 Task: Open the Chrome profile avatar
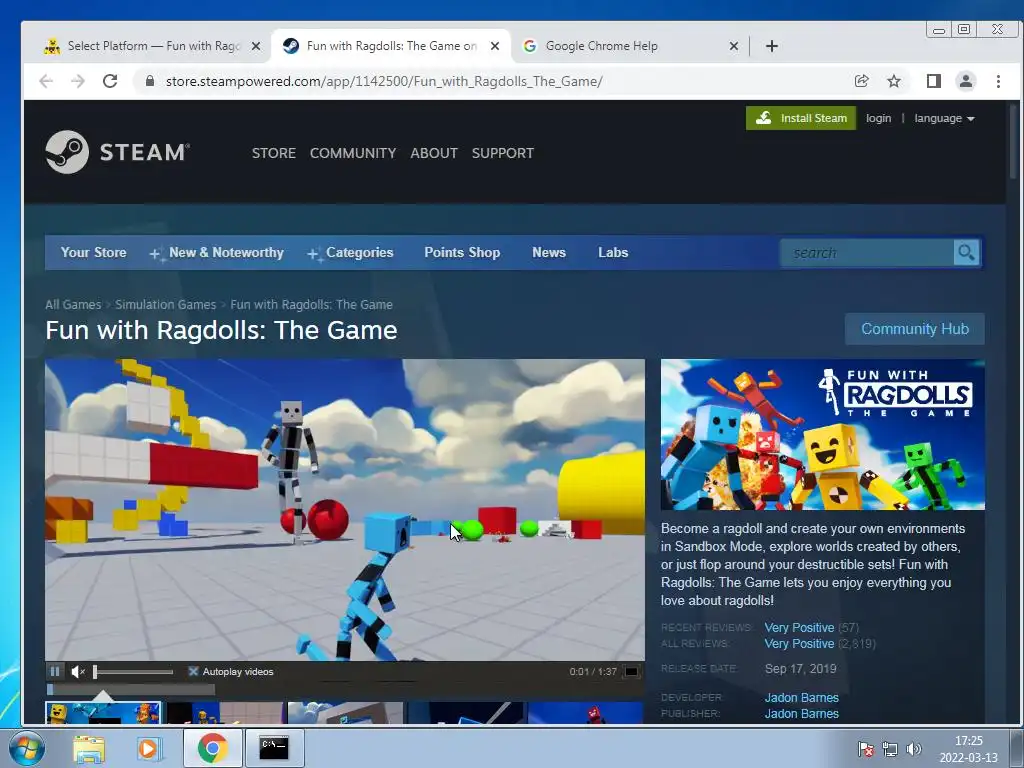pos(965,81)
